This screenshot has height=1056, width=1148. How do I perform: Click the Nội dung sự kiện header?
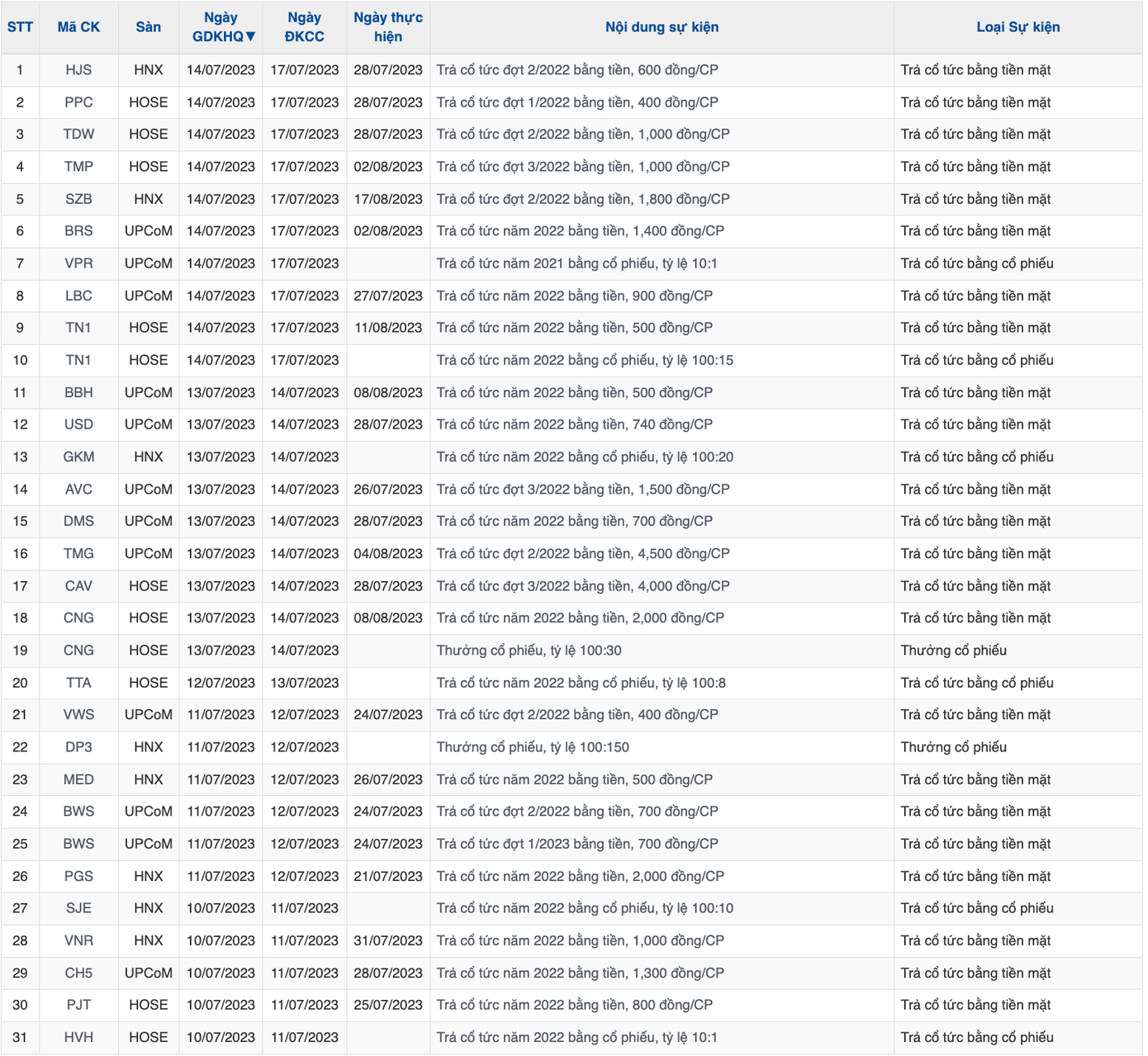(x=662, y=27)
